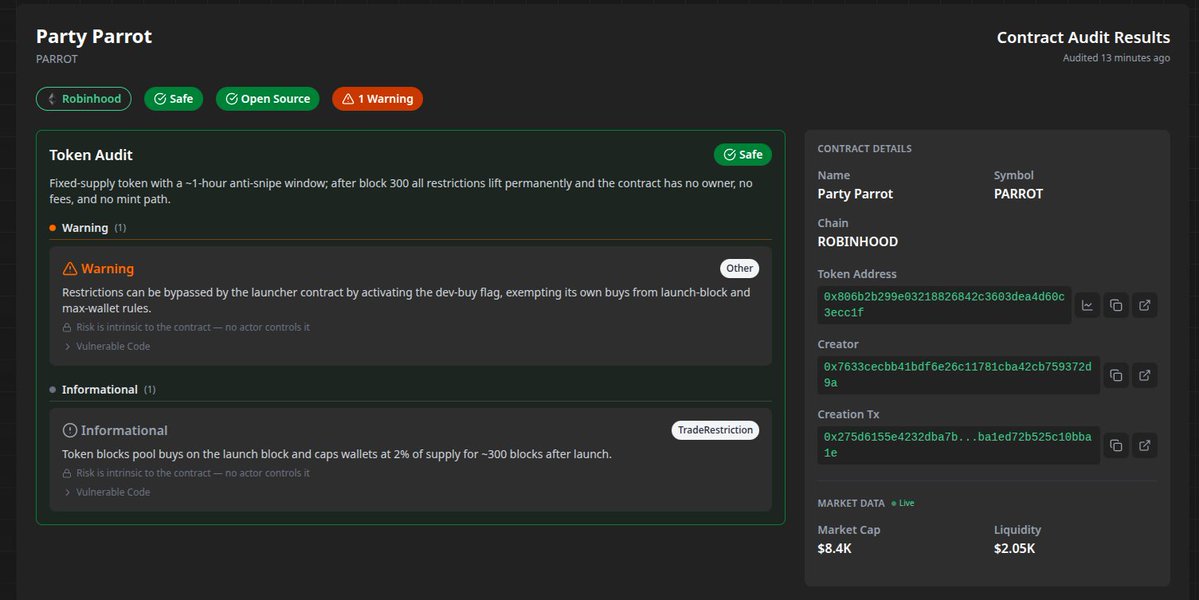Click the orange Warning triangle icon in the card

coord(70,268)
